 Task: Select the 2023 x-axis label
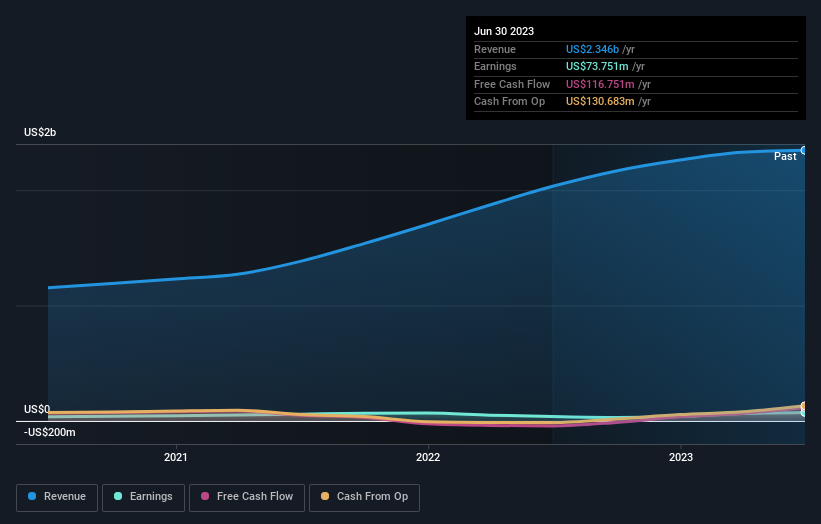coord(681,458)
